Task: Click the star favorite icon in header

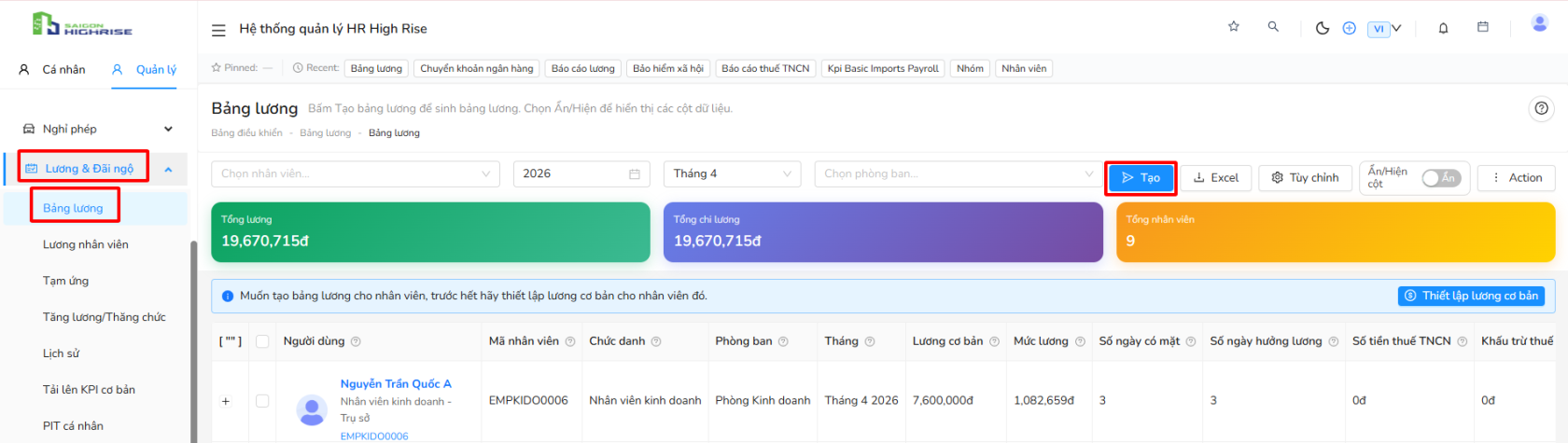Action: tap(1234, 27)
